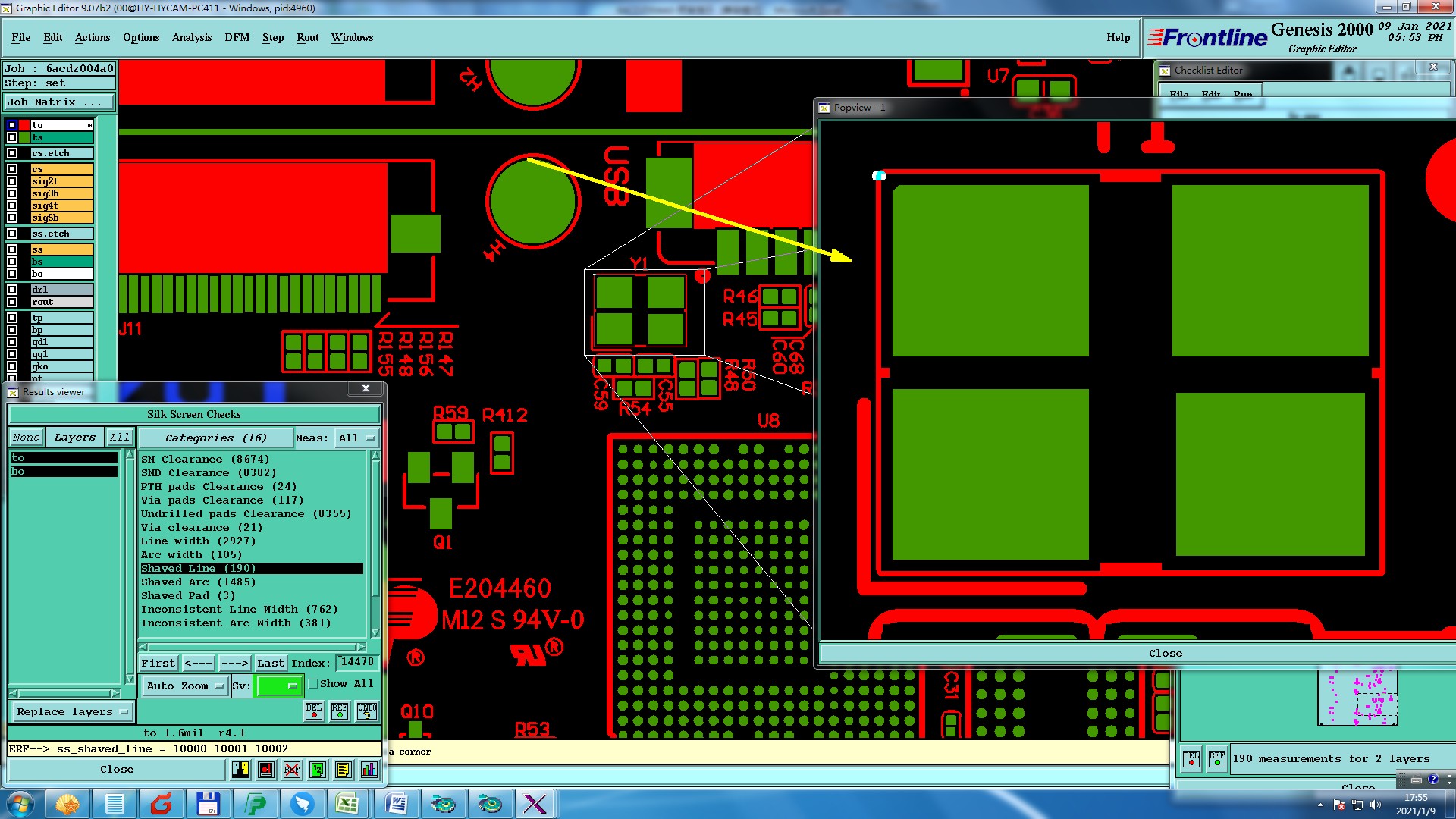Open the Rout menu
The height and width of the screenshot is (819, 1456).
point(308,37)
